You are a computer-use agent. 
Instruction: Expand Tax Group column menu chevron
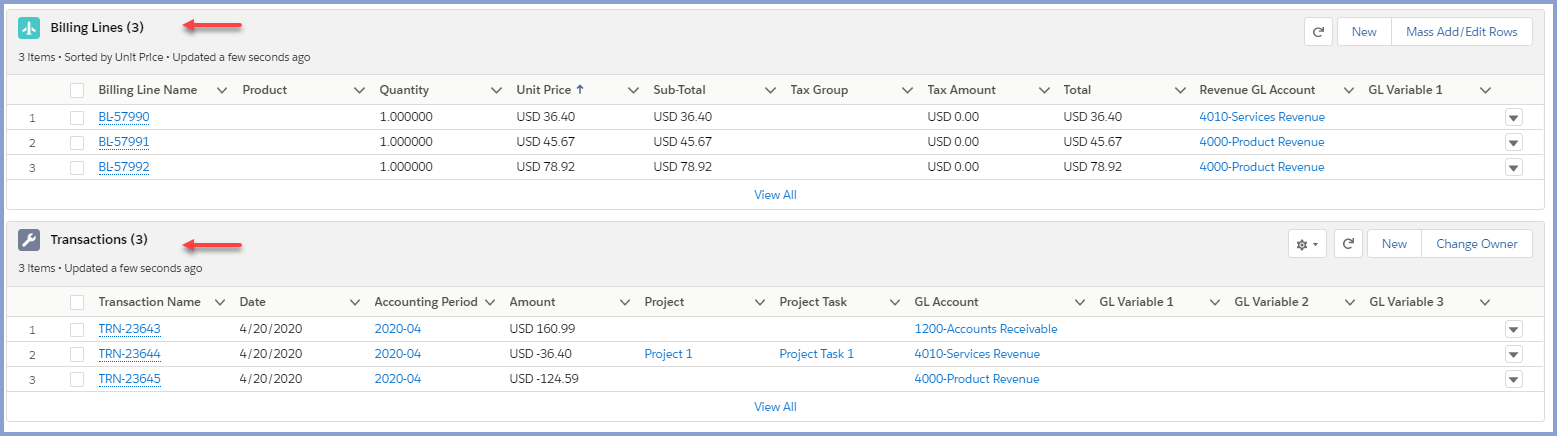tap(907, 91)
